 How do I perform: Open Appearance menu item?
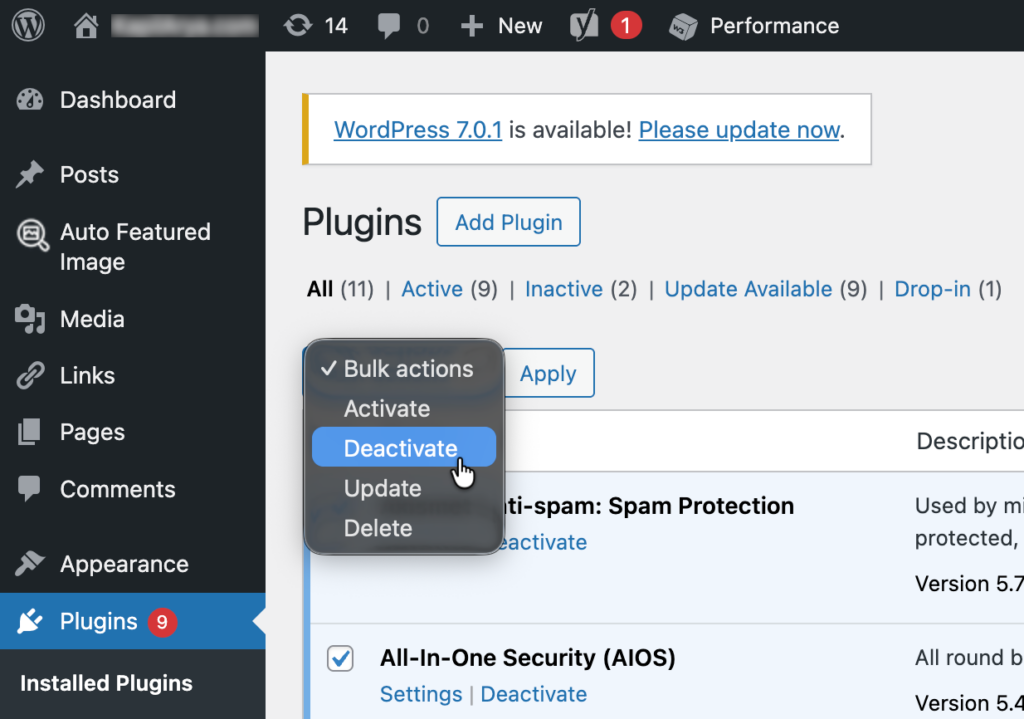(x=124, y=564)
